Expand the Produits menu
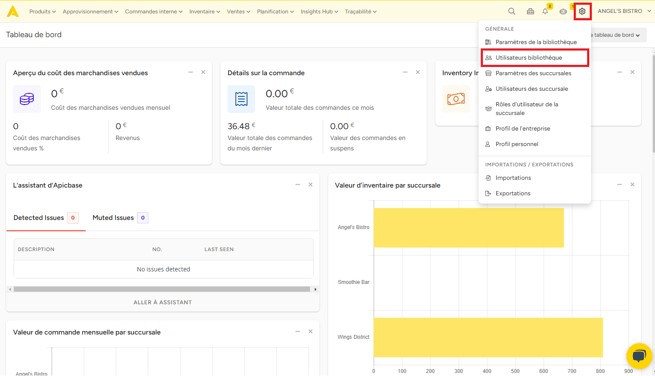This screenshot has height=376, width=655. tap(42, 12)
